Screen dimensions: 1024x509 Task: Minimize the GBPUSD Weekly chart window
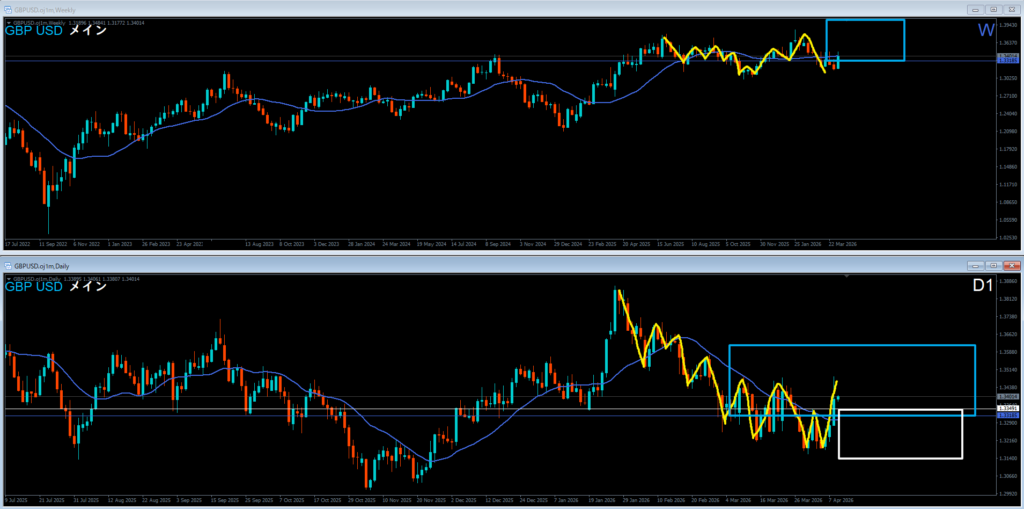[976, 9]
